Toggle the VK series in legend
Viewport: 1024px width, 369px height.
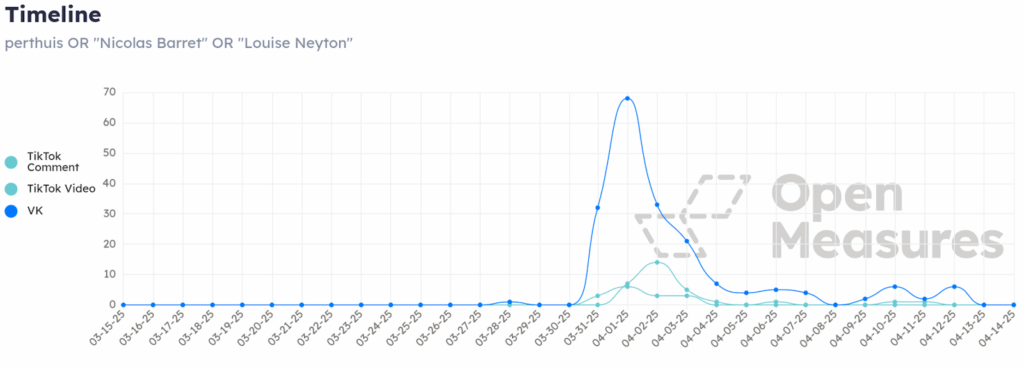point(24,211)
